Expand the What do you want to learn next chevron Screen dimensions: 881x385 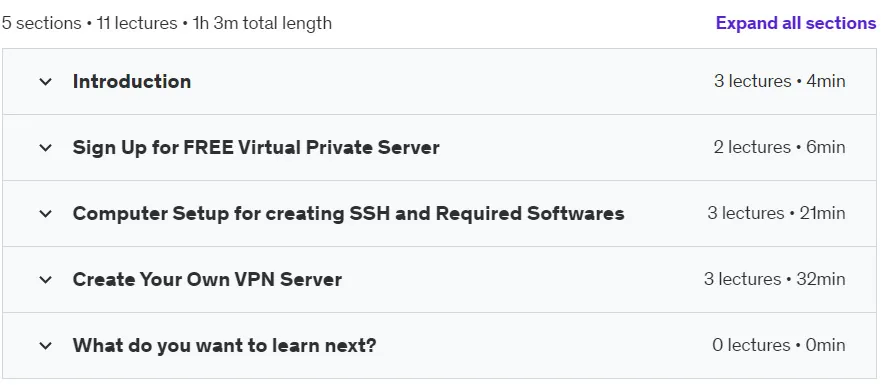pos(46,346)
